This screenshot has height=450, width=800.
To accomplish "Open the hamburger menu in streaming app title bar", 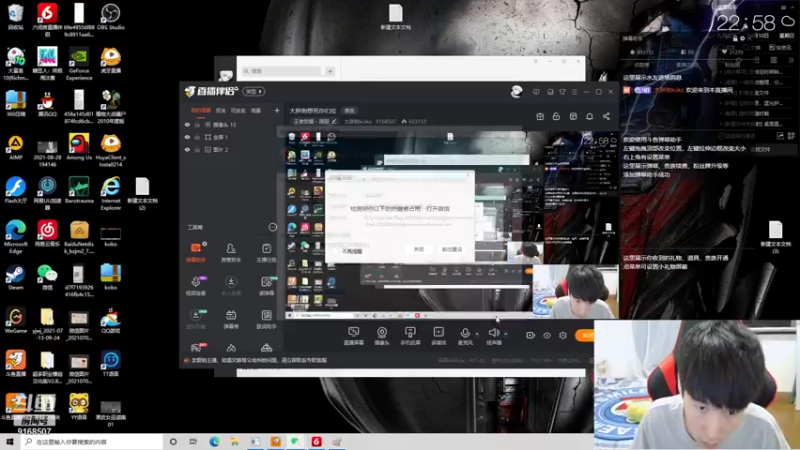I will 574,92.
